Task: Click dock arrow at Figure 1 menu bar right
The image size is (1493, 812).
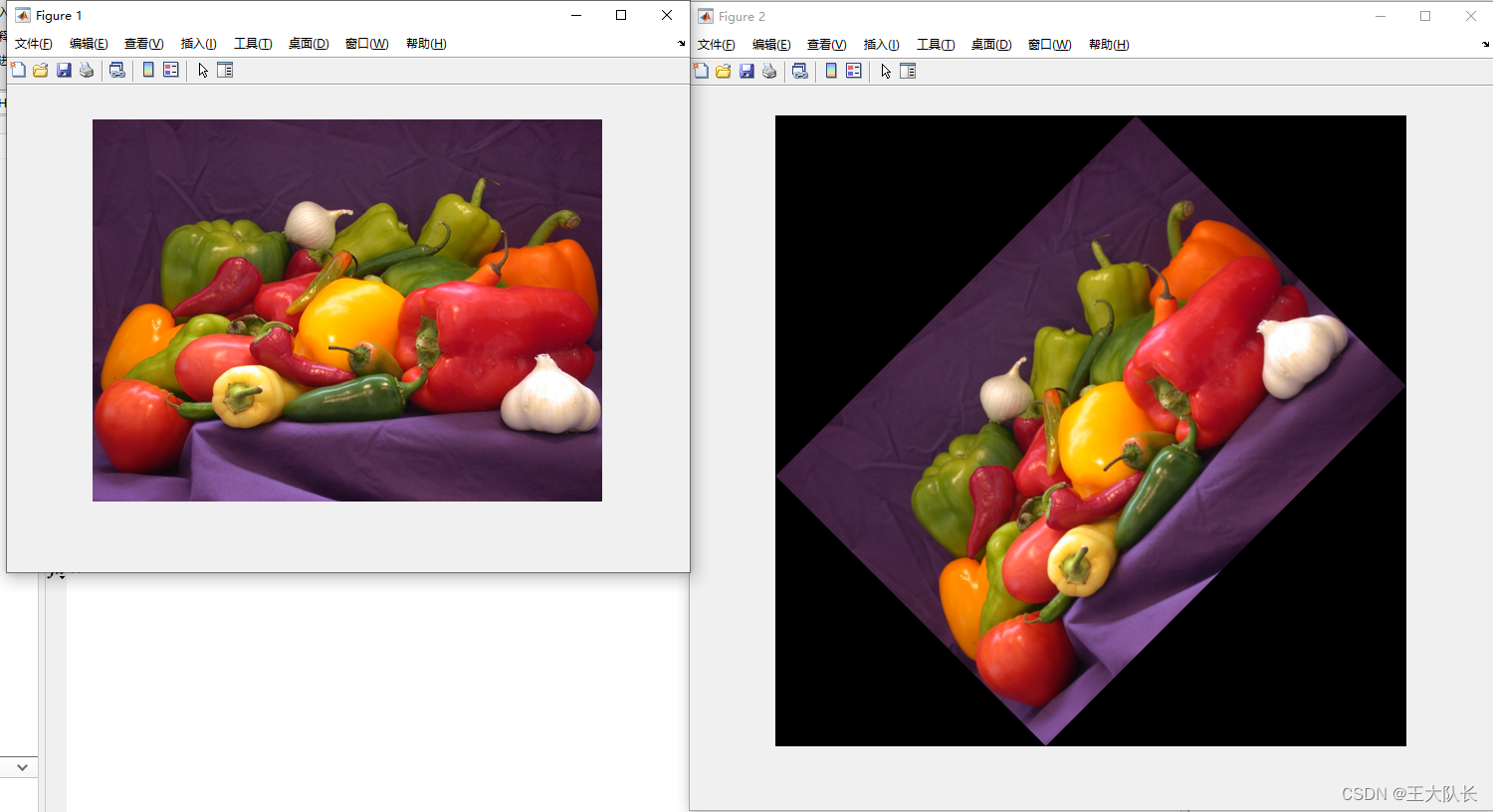Action: coord(682,44)
